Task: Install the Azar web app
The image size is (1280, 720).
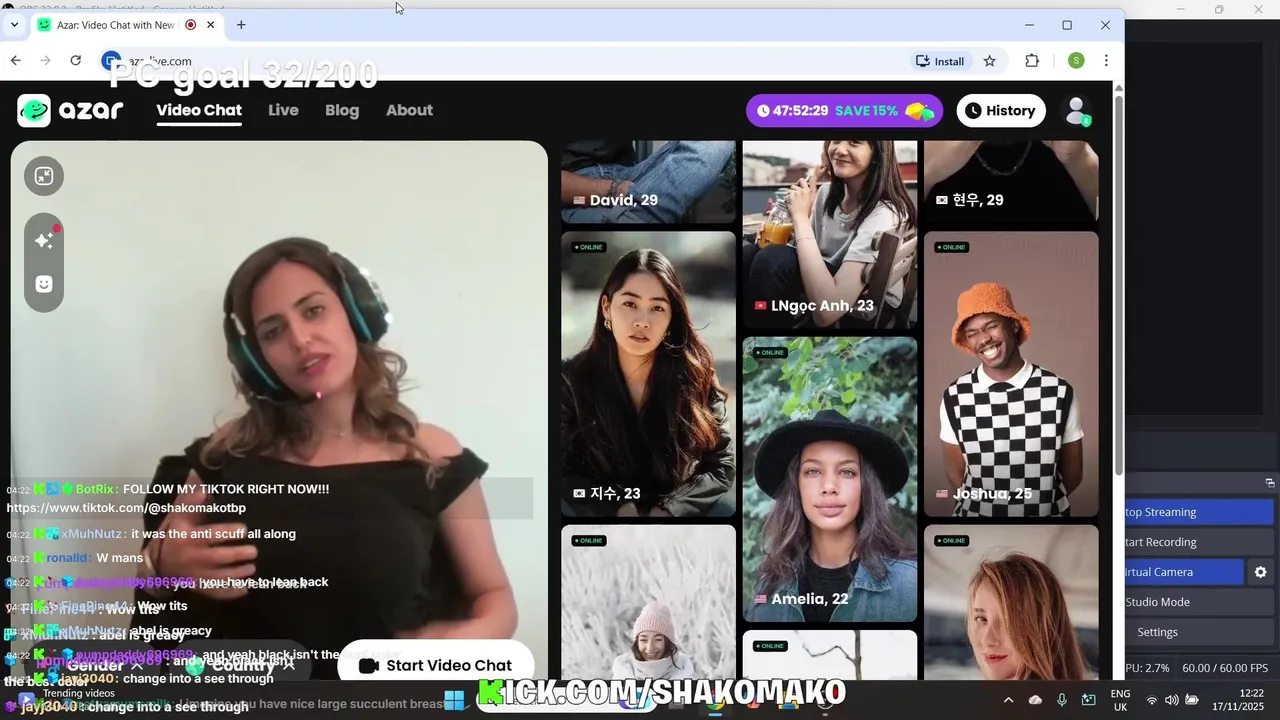Action: click(x=940, y=61)
